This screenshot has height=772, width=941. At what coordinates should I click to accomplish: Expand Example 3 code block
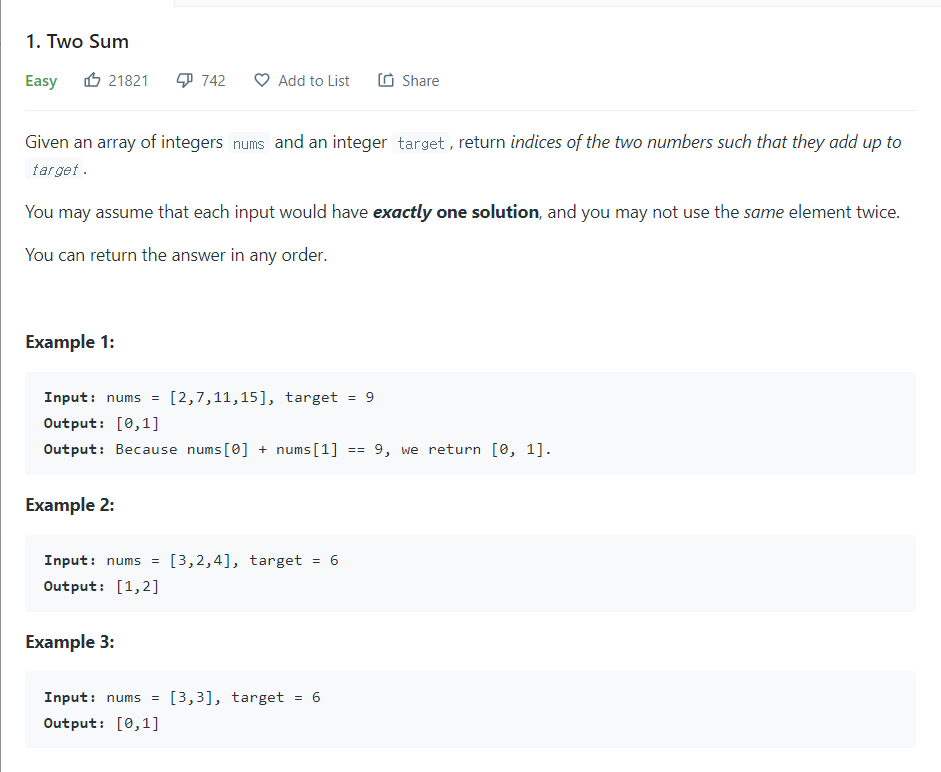click(x=470, y=710)
